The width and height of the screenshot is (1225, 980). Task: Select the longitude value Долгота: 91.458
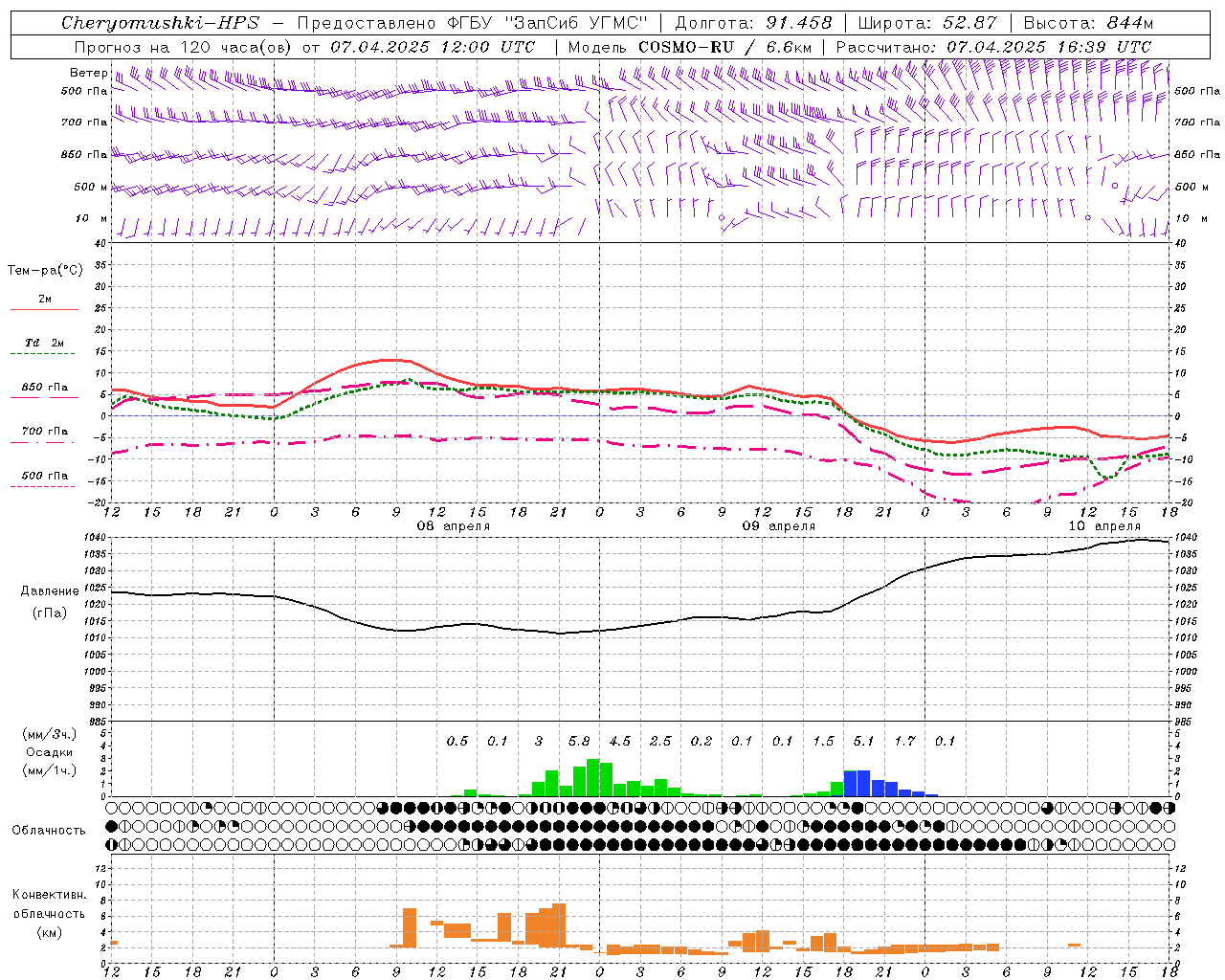coord(753,23)
